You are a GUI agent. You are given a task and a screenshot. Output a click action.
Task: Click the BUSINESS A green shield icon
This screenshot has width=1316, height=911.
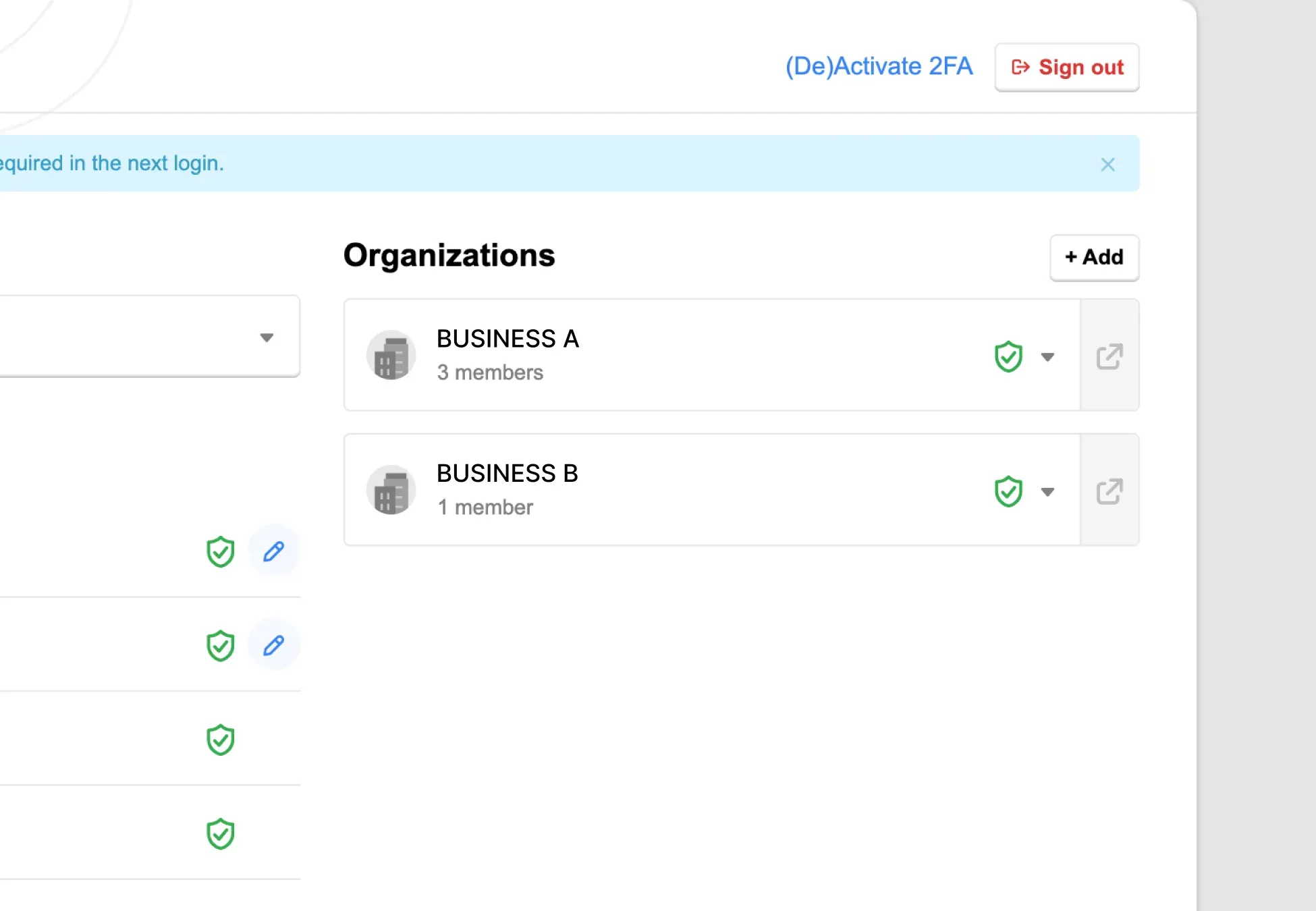pos(1008,356)
